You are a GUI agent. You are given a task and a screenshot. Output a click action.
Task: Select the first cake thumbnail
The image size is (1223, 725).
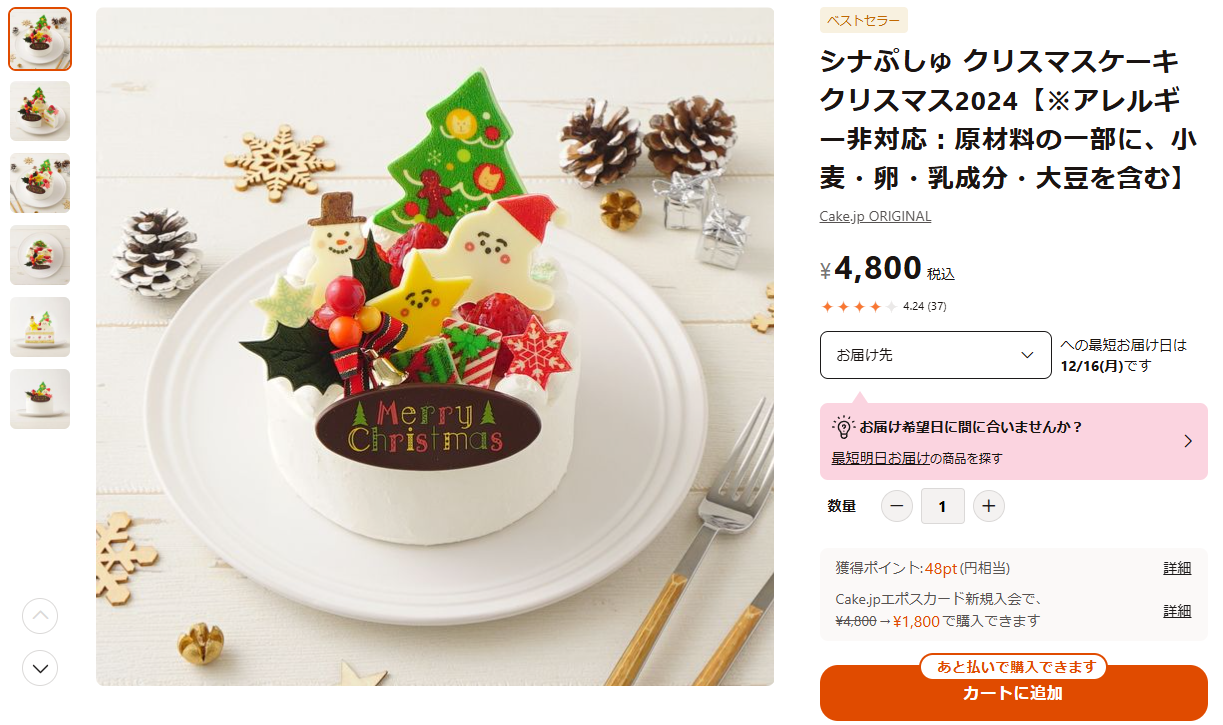pyautogui.click(x=40, y=39)
